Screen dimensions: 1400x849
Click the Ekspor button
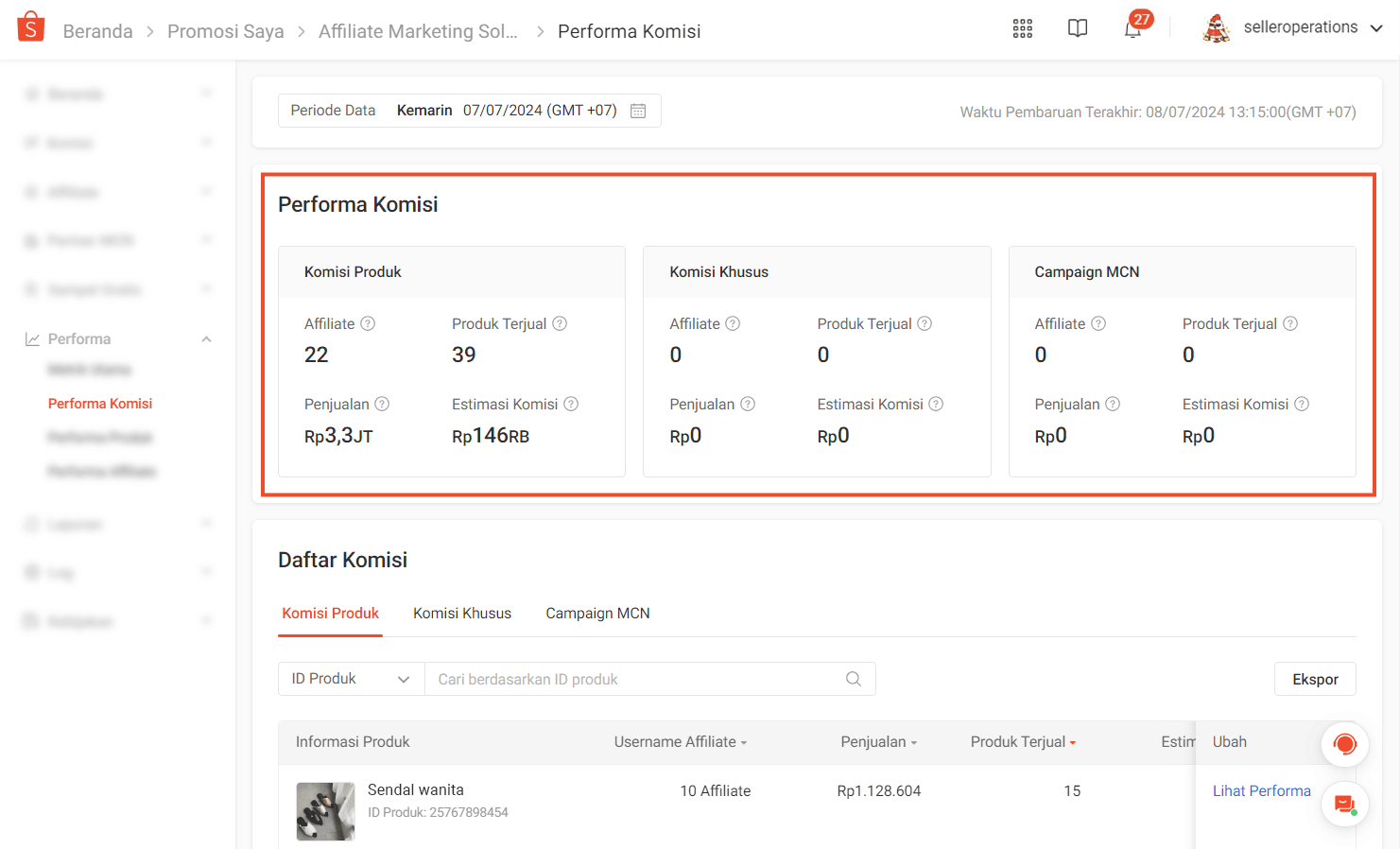coord(1315,679)
